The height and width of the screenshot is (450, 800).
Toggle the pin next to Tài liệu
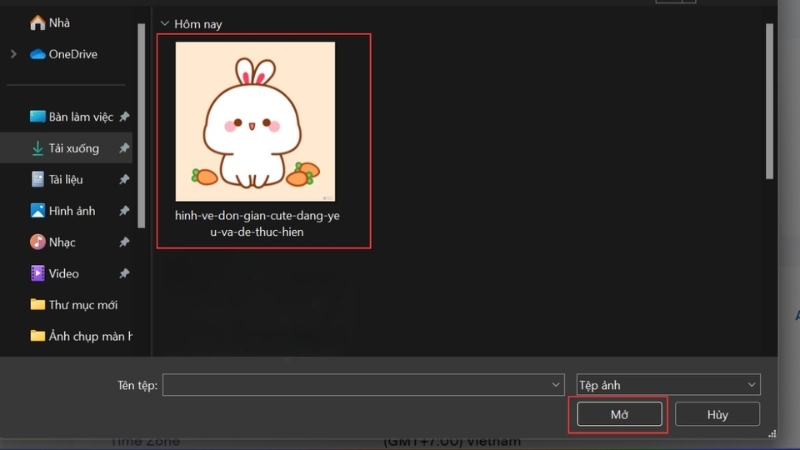tap(124, 179)
